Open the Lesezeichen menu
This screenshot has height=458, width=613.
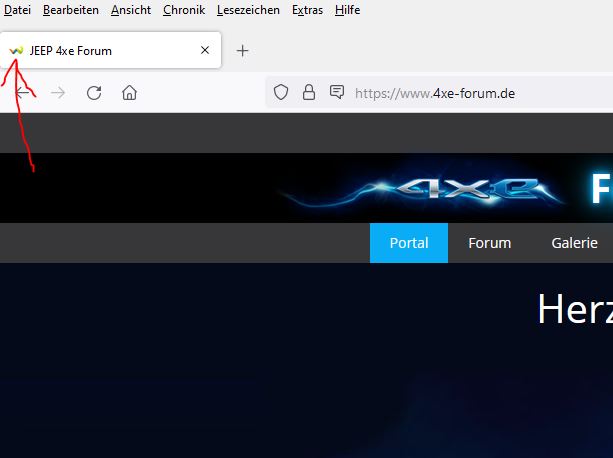click(x=248, y=10)
